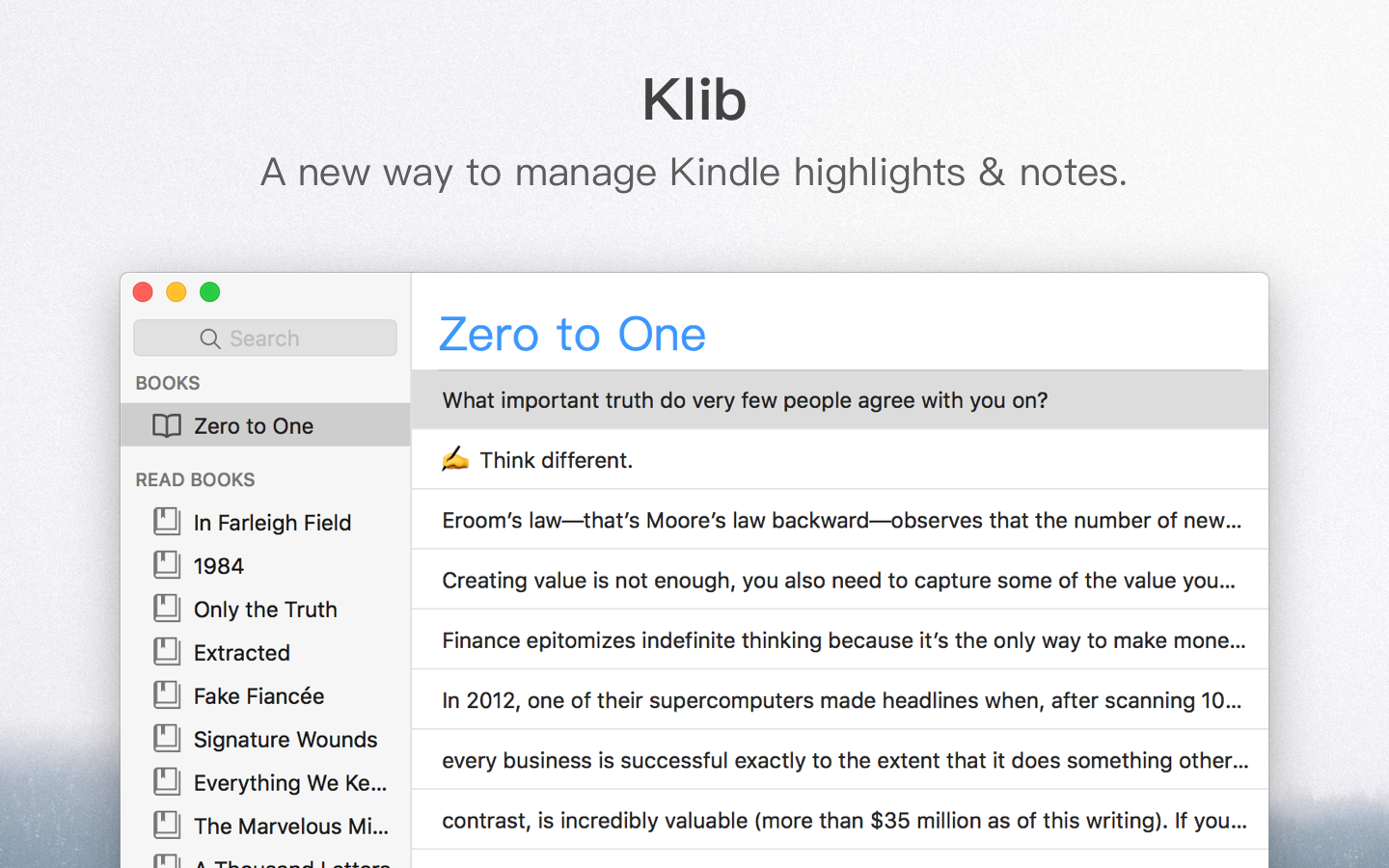Viewport: 1389px width, 868px height.
Task: Select the "What important truth" highlight row
Action: [745, 400]
